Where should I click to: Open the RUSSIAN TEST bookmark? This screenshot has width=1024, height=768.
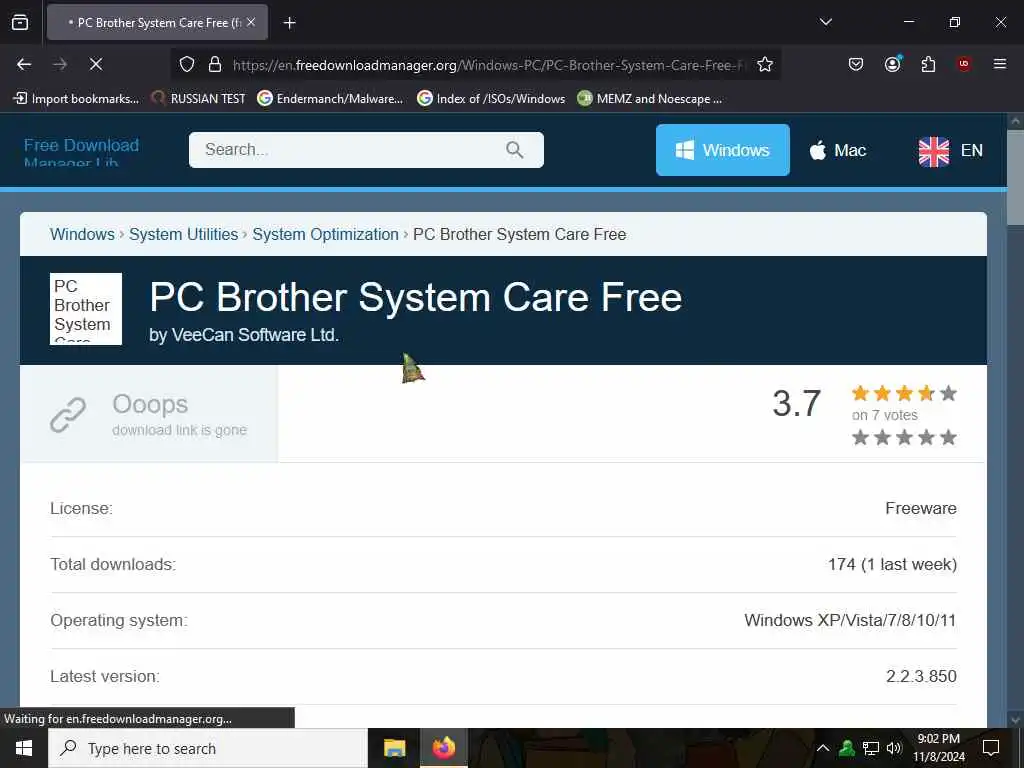pos(199,99)
